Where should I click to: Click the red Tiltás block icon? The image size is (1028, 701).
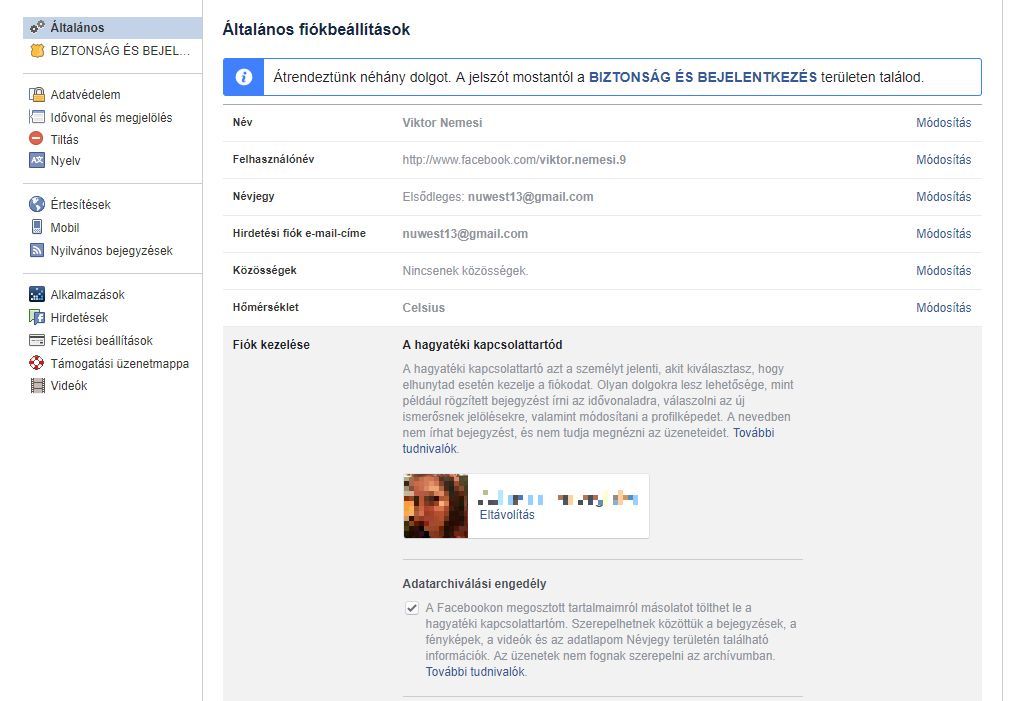point(37,139)
